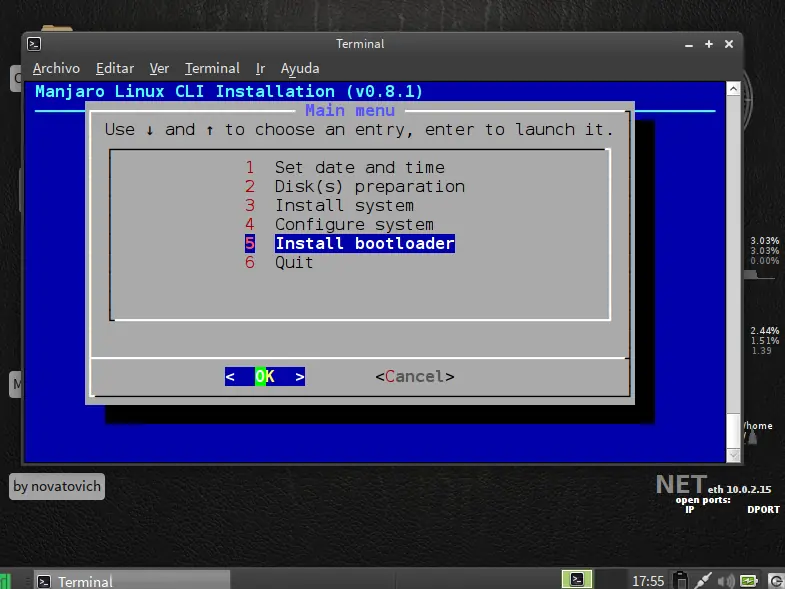
Task: Select 'Set date and time' entry
Action: (359, 167)
